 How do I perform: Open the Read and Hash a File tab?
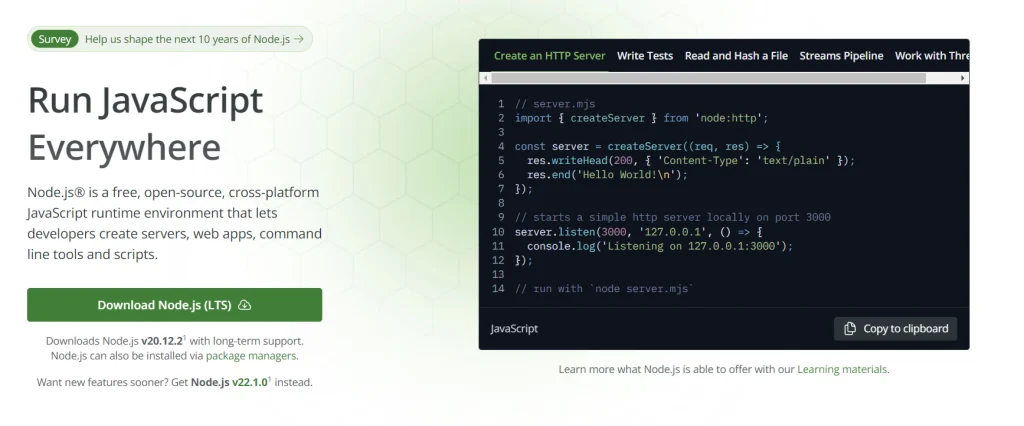(x=736, y=56)
